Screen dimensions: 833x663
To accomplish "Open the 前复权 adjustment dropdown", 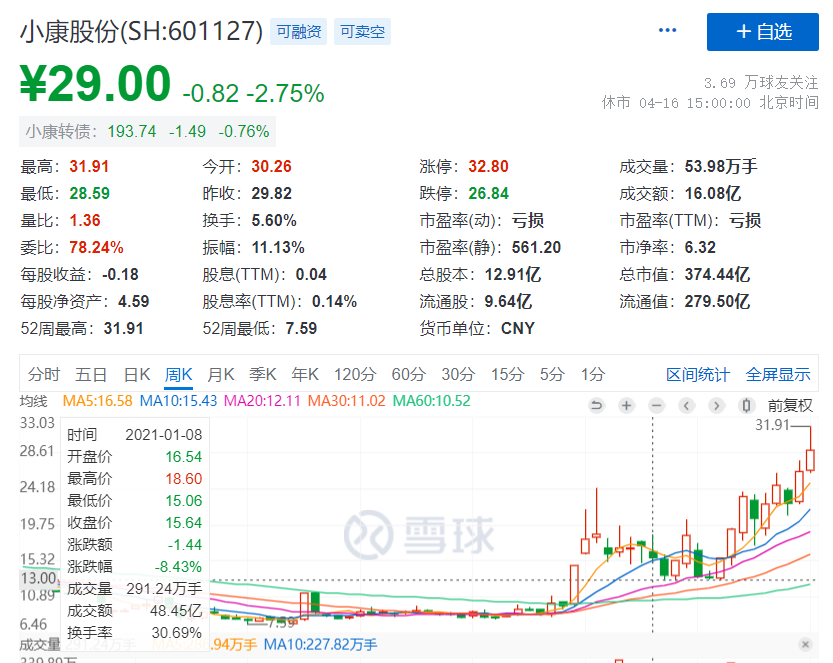I will tap(790, 405).
